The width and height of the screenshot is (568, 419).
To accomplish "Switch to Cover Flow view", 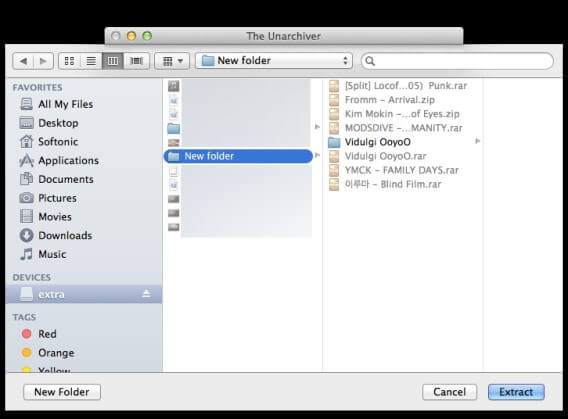I will (136, 61).
